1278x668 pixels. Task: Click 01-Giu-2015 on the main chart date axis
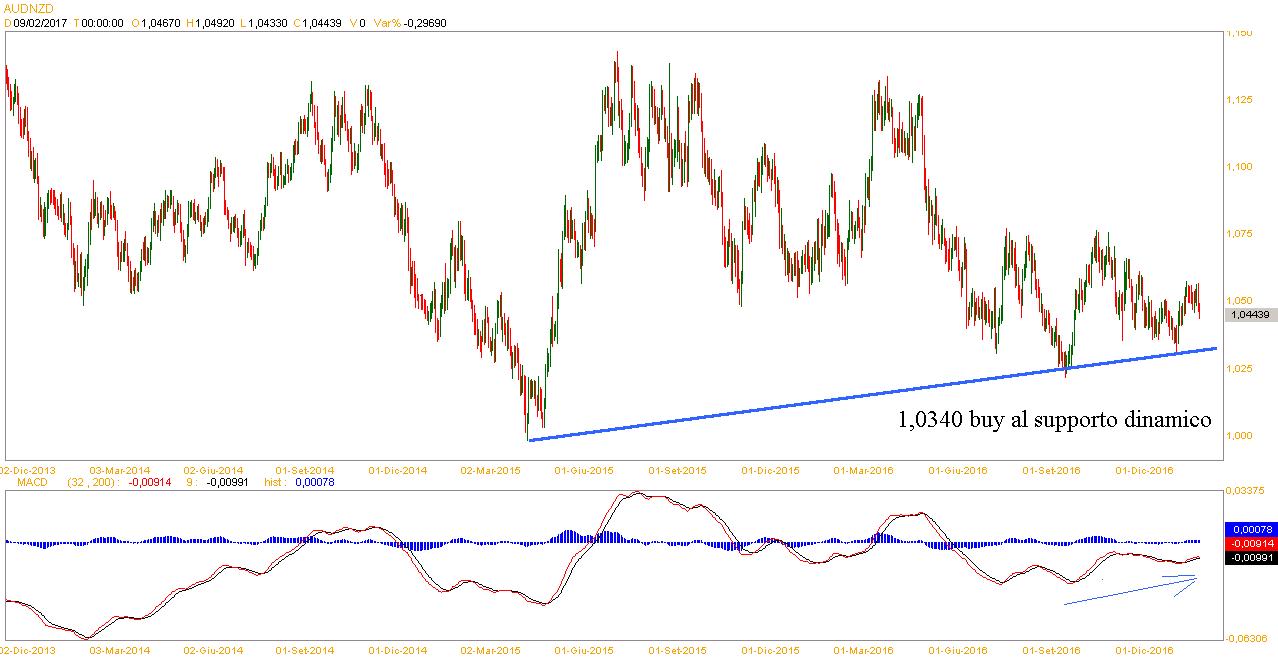[582, 469]
